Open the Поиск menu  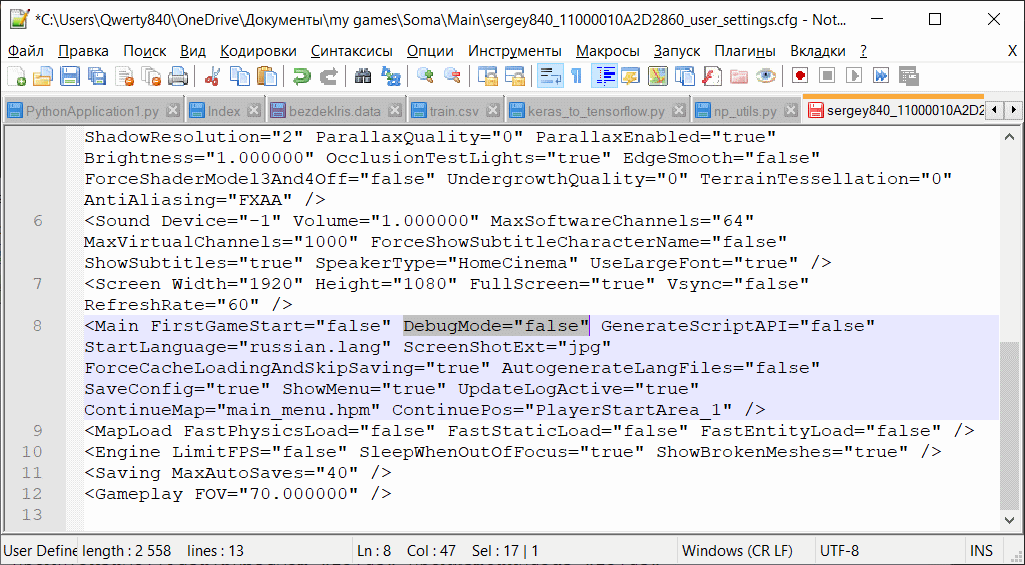(x=144, y=51)
